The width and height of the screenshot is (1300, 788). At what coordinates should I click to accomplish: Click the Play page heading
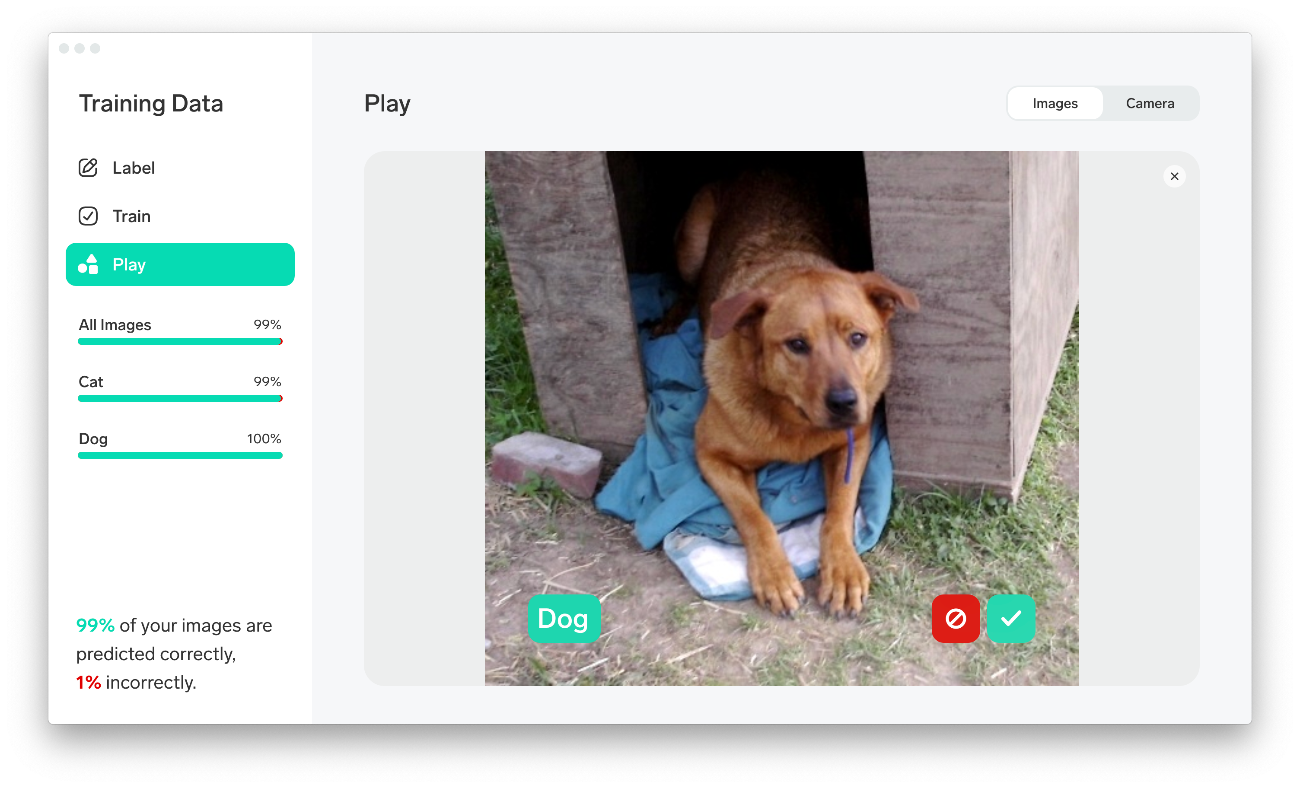point(387,104)
